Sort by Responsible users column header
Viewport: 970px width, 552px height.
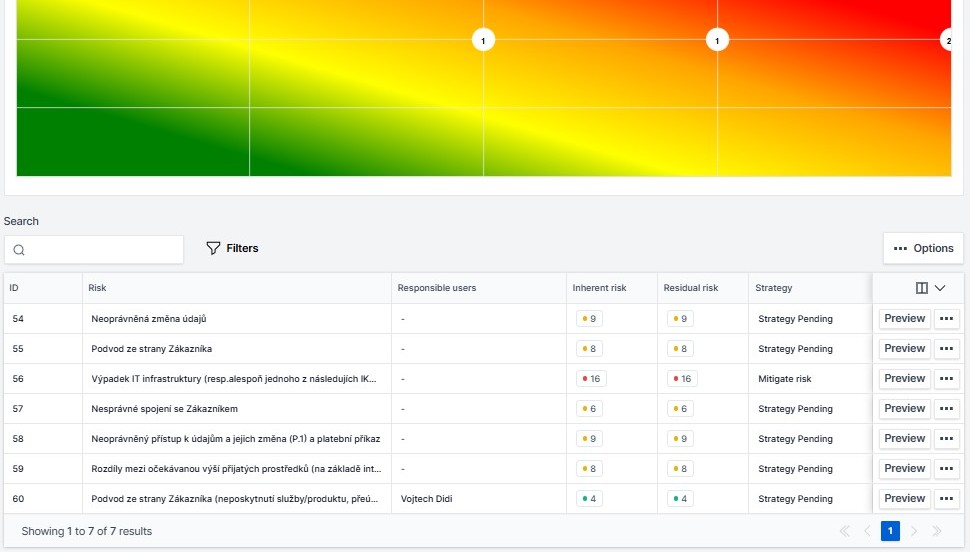[x=437, y=288]
